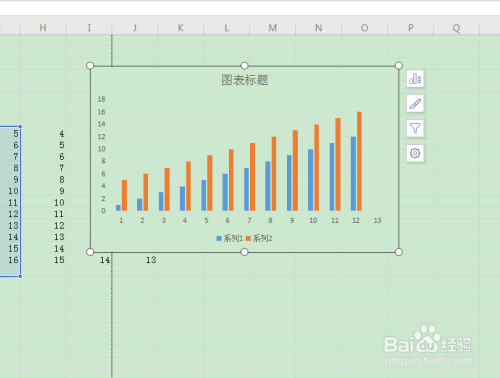Select column H cell containing 10
The image size is (500, 378).
(x=43, y=203)
